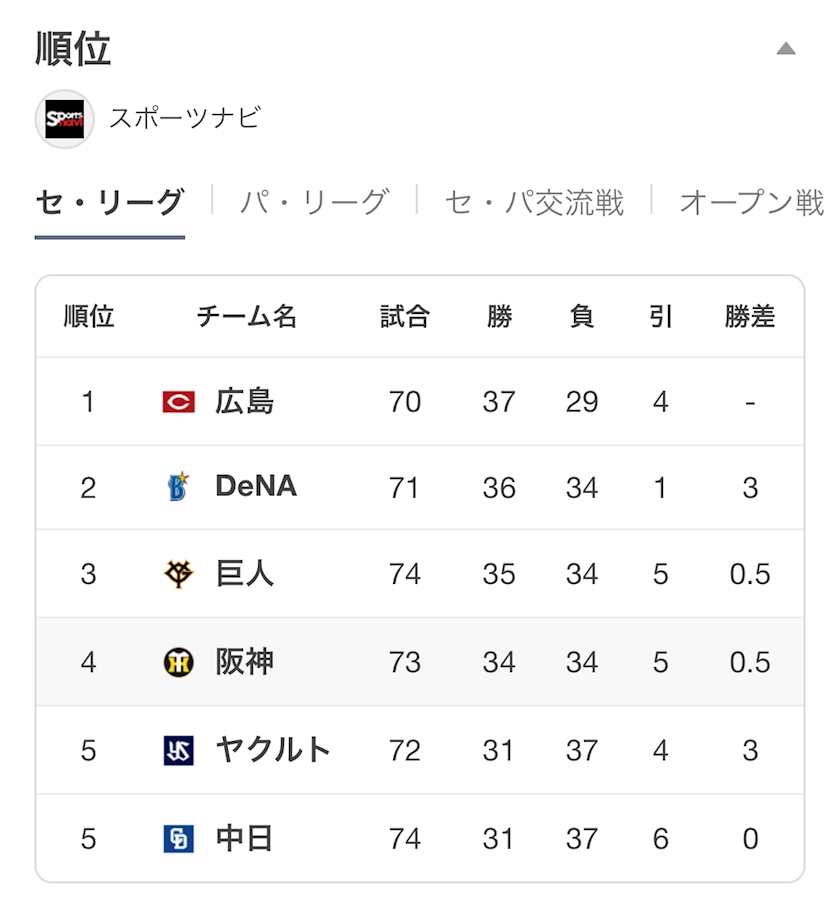Click the Giants team logo
This screenshot has height=910, width=840.
click(178, 574)
